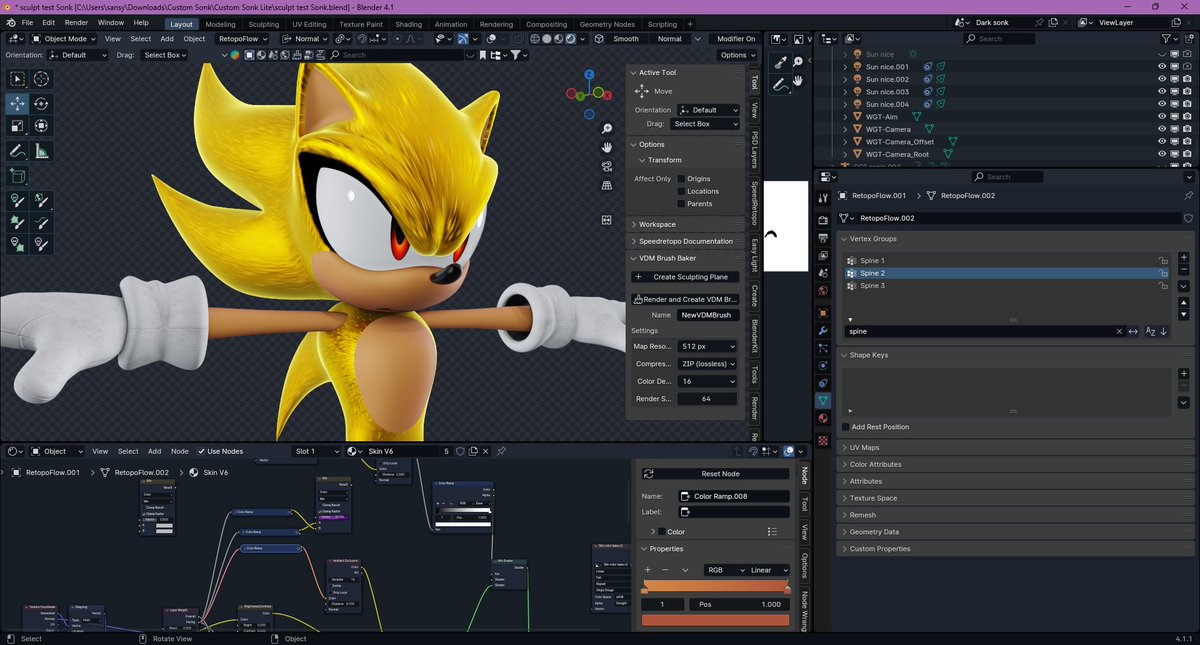Click Create Sculpting Plane button
This screenshot has height=645, width=1200.
tap(685, 277)
